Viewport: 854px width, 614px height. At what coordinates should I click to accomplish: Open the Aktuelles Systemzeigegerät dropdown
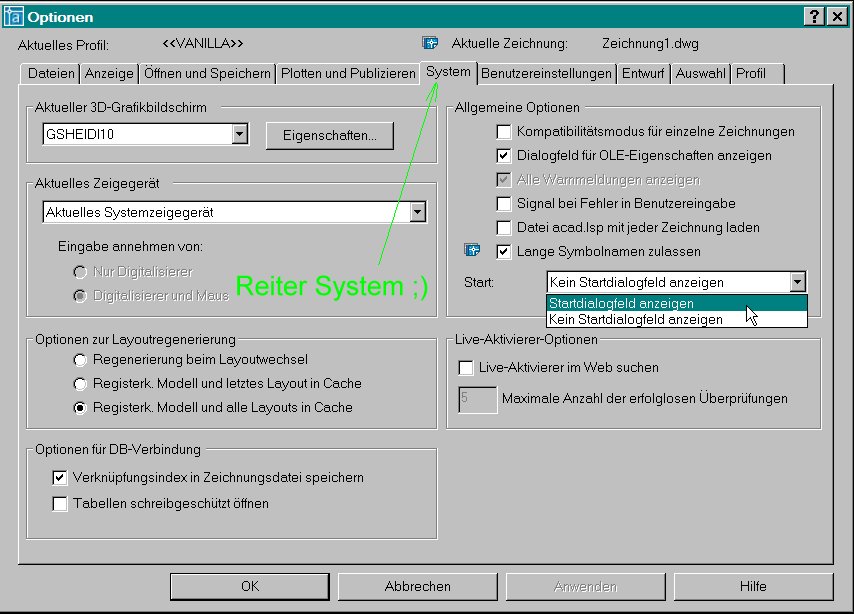coord(418,212)
